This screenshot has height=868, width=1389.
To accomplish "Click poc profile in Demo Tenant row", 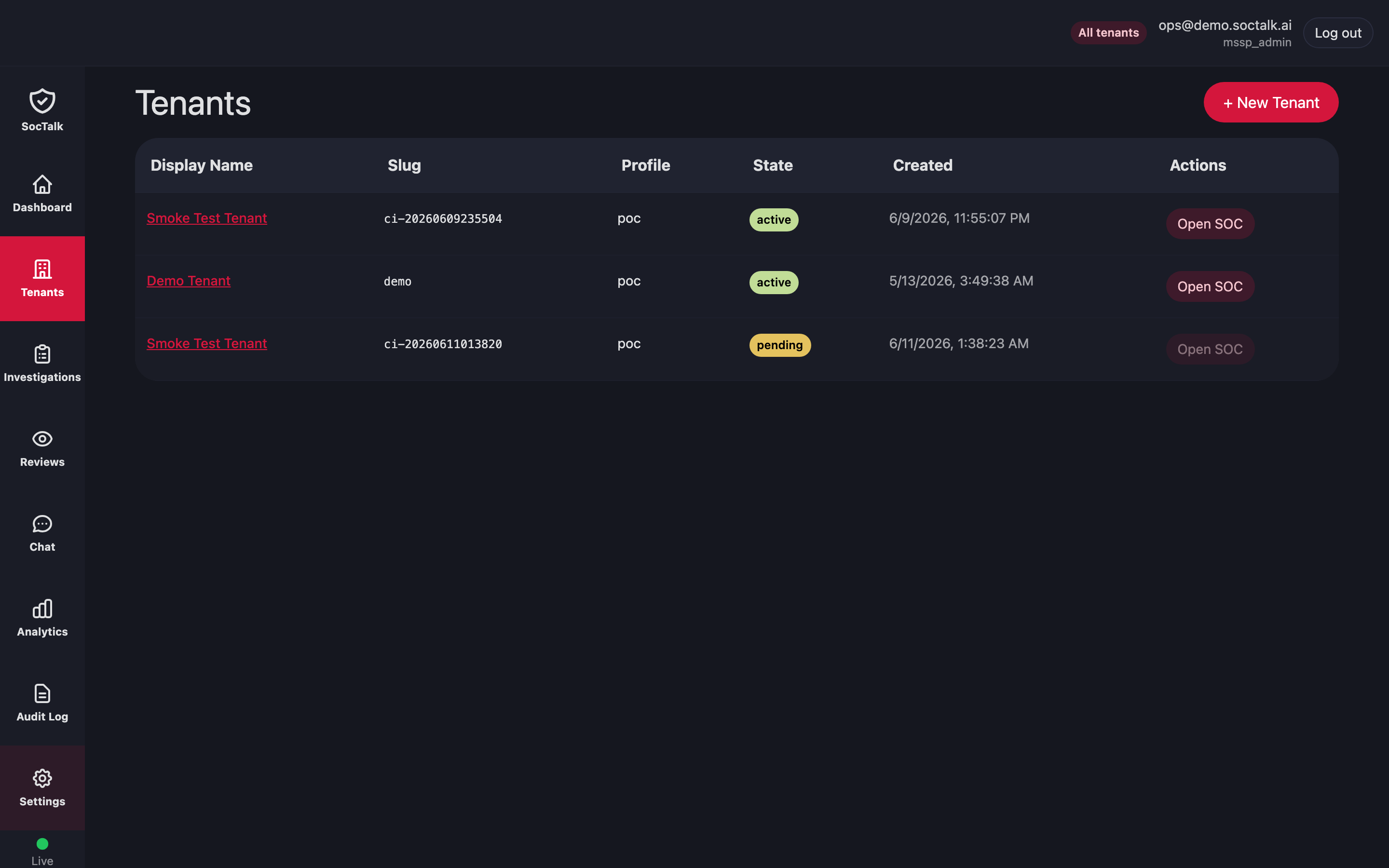I will coord(628,281).
